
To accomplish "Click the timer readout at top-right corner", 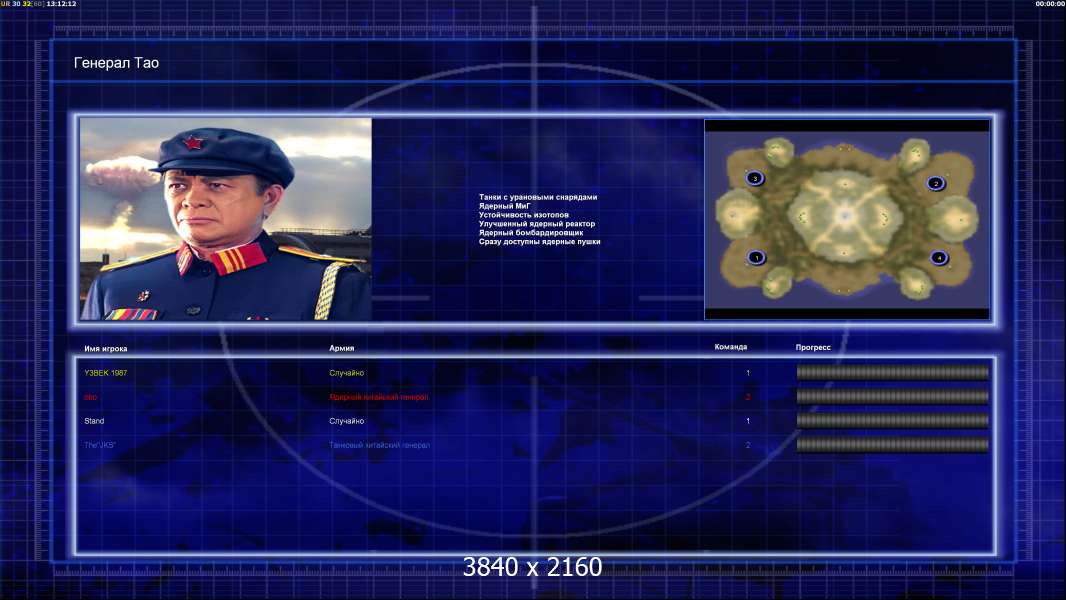I will pos(1050,4).
